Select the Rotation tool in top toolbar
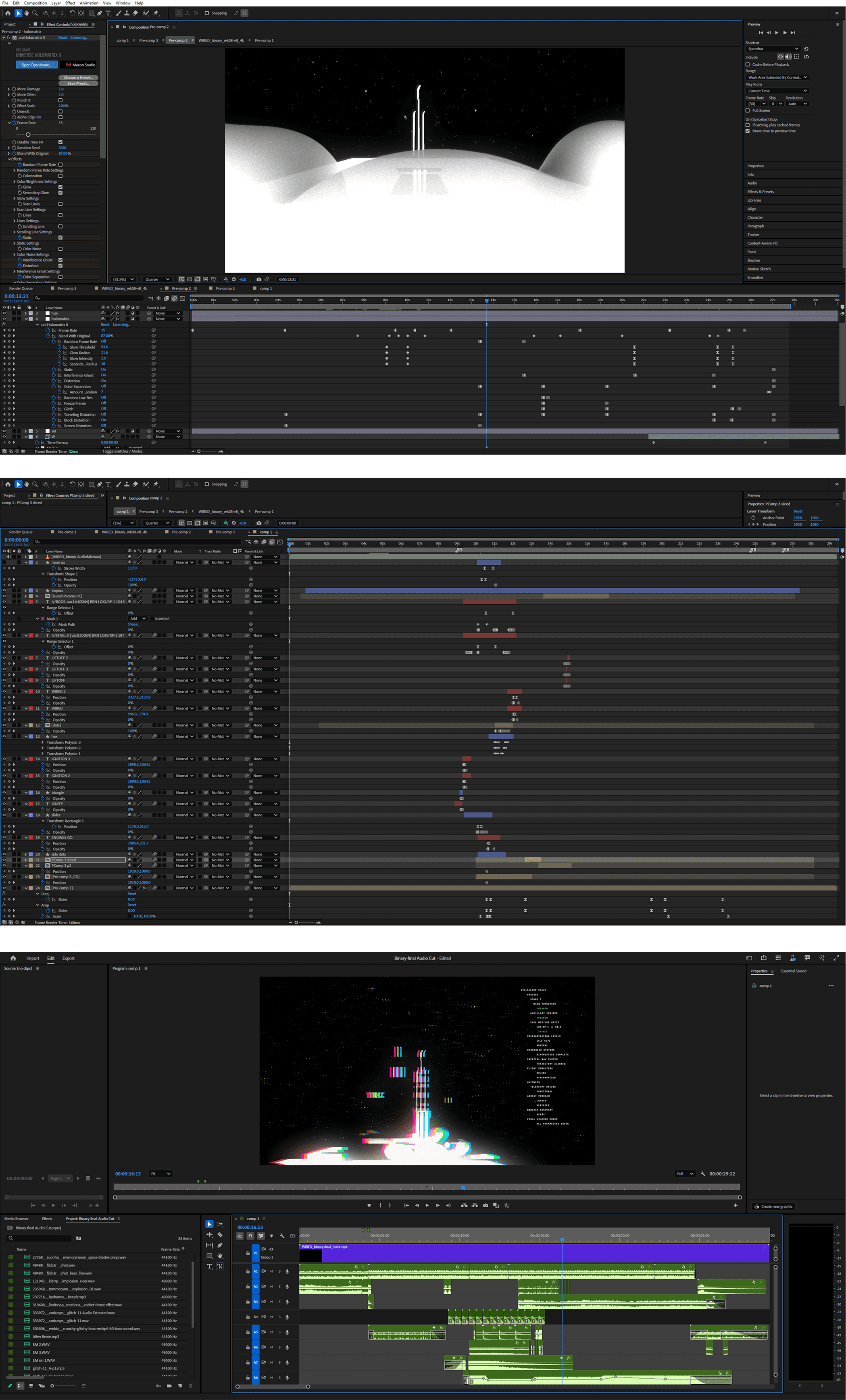Screen dimensions: 846x1400 pos(72,13)
